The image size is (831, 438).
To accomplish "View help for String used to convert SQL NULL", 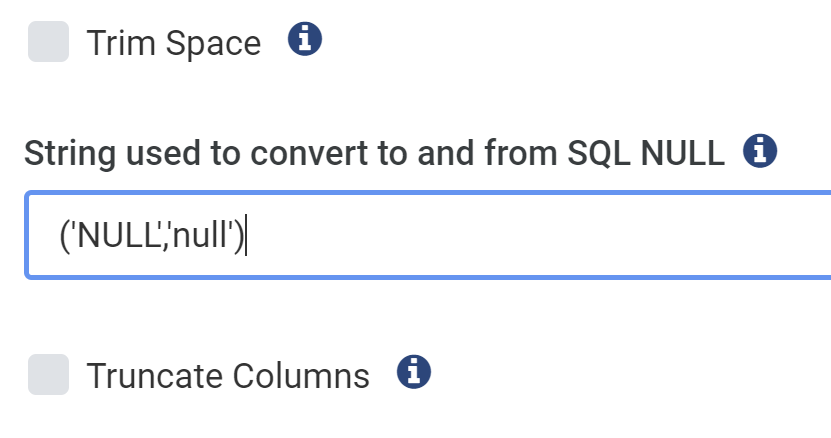I will pos(760,151).
